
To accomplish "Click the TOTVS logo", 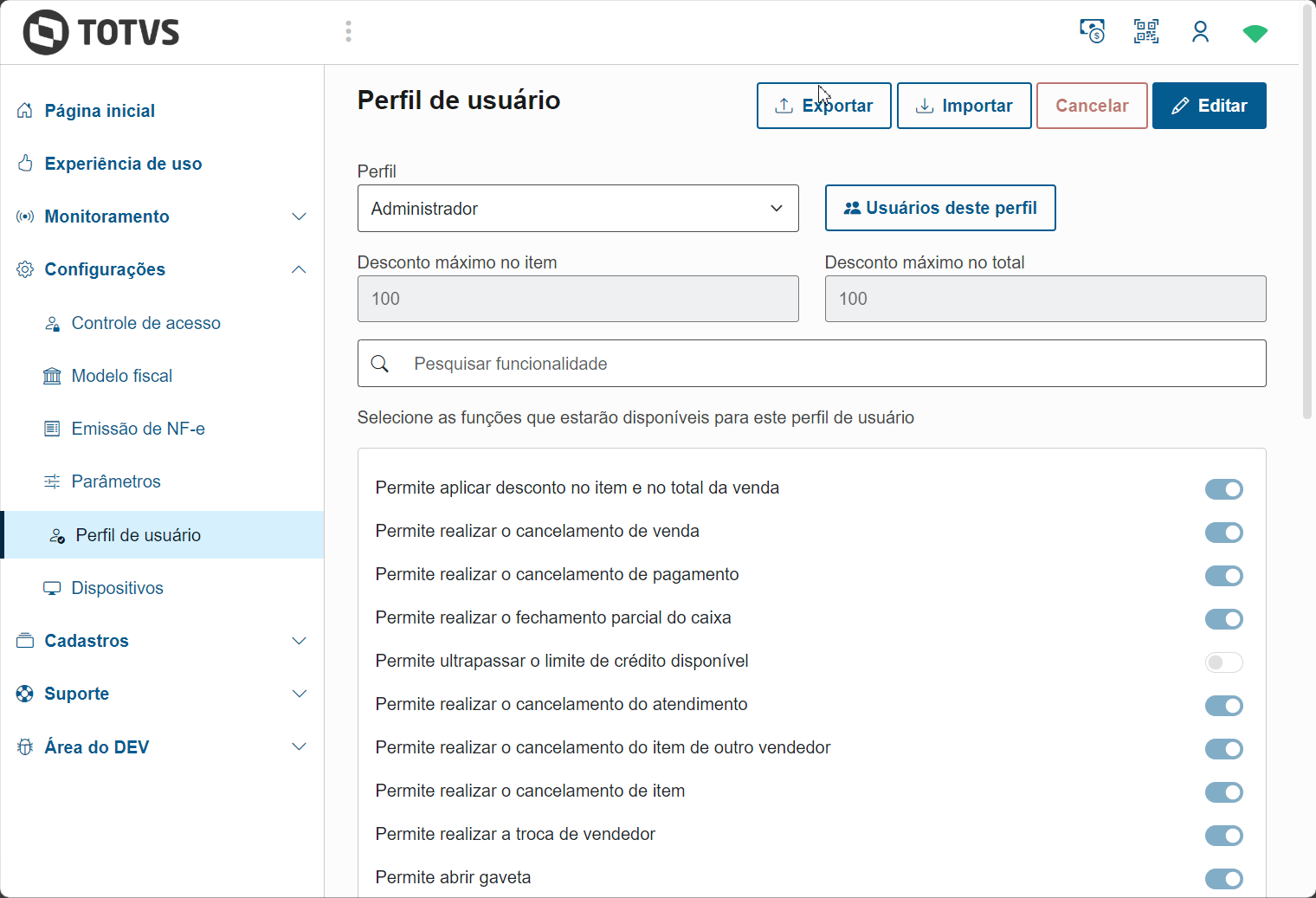I will pos(100,33).
